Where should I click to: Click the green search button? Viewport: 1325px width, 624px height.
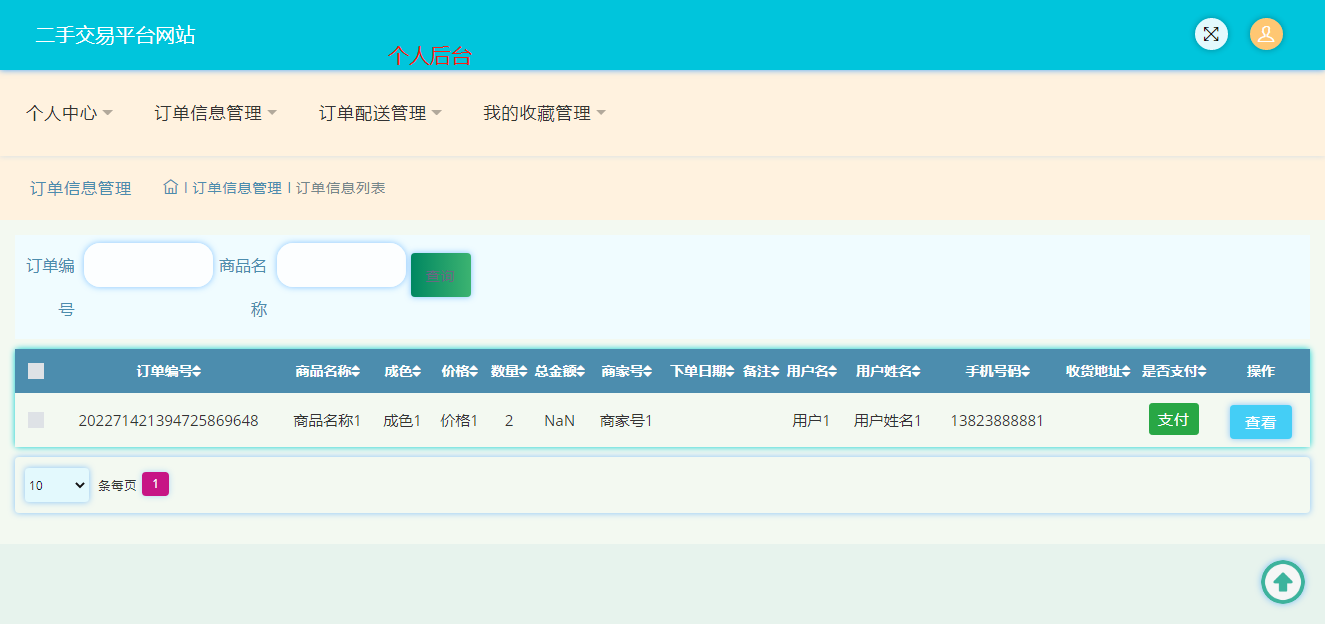(x=440, y=275)
